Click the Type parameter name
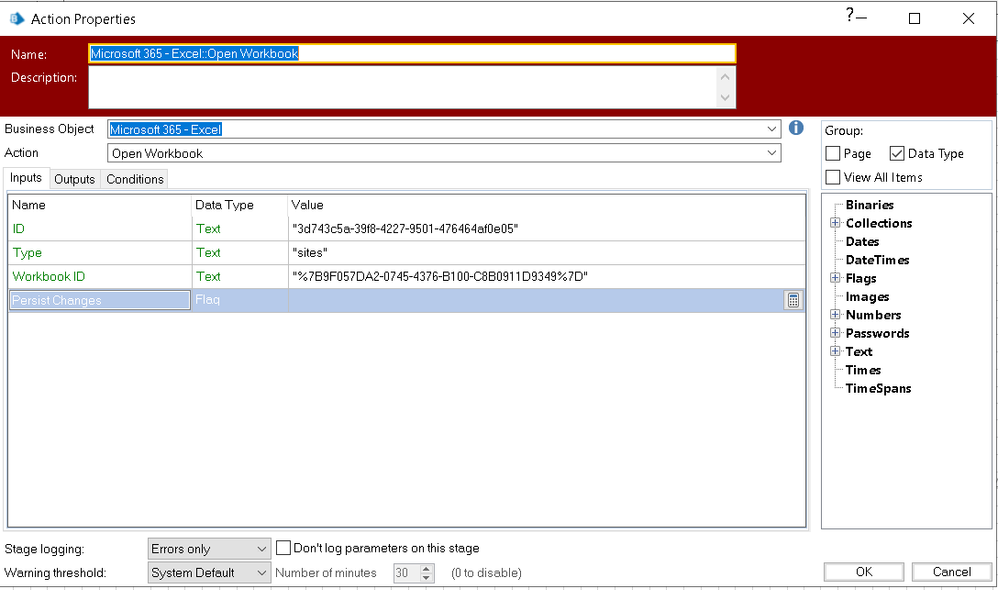The image size is (998, 590). [27, 253]
